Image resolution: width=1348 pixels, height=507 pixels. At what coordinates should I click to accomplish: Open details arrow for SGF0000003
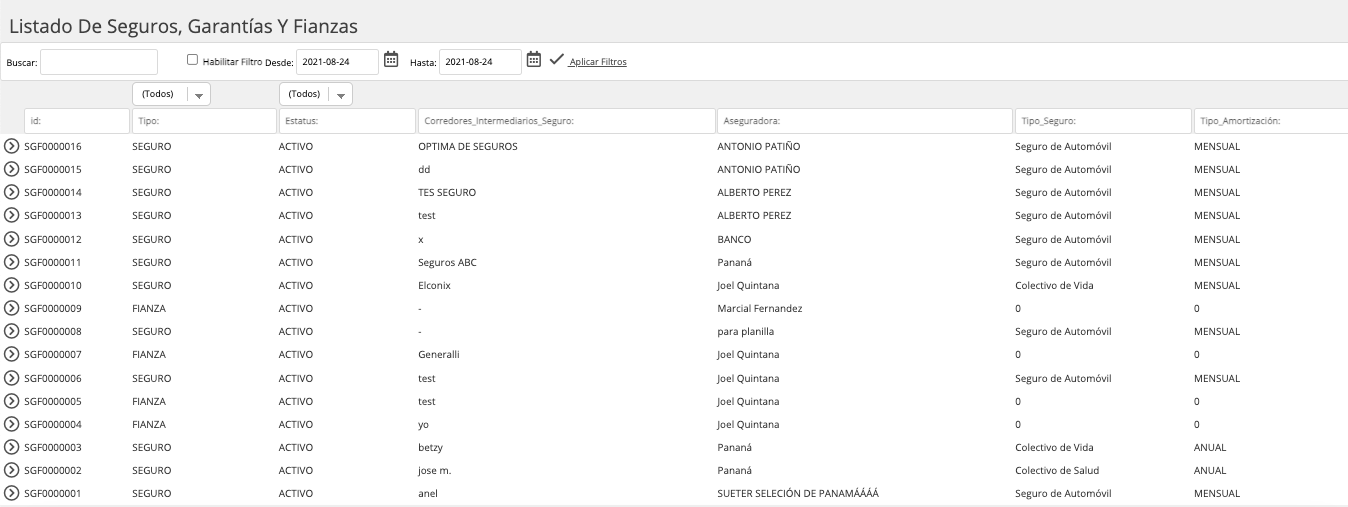(x=12, y=447)
